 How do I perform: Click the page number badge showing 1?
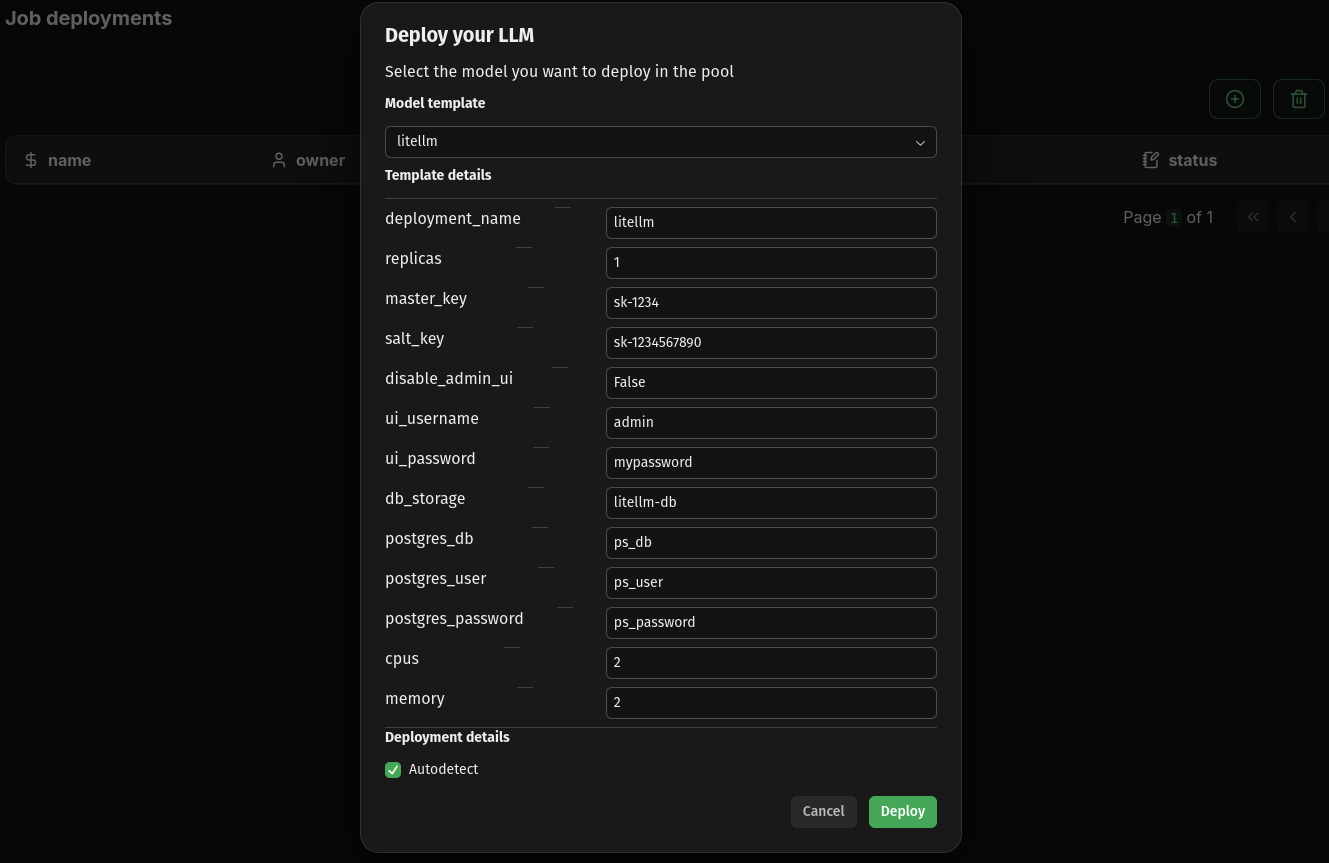point(1174,217)
